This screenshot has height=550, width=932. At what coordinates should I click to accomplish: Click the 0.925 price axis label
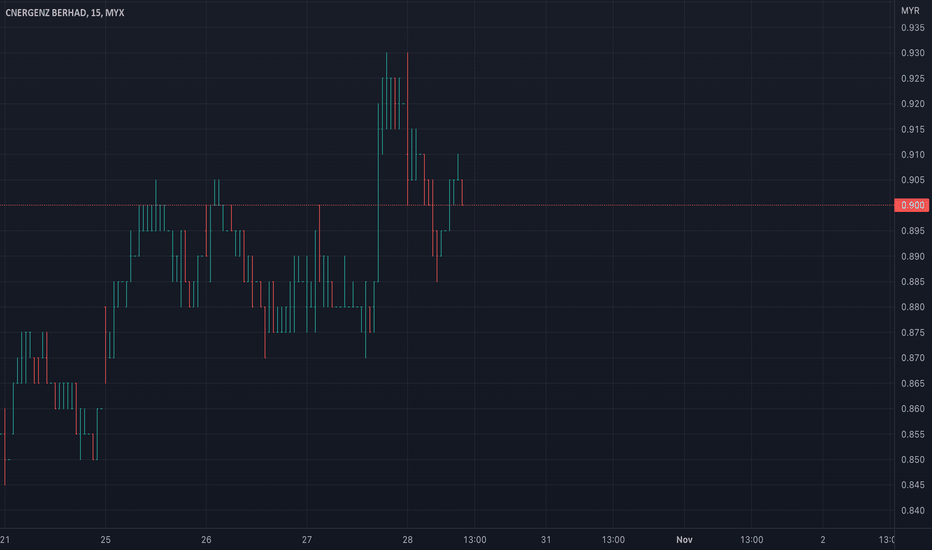912,78
